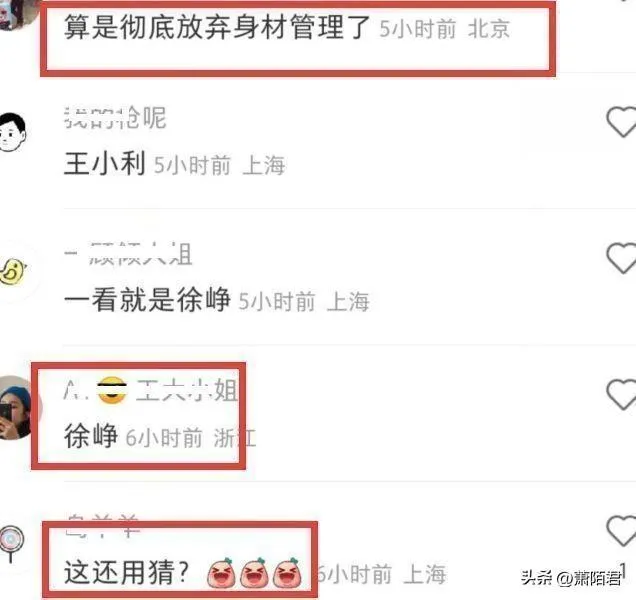Tap heart beside "一看就是徐峥" comment

point(621,258)
